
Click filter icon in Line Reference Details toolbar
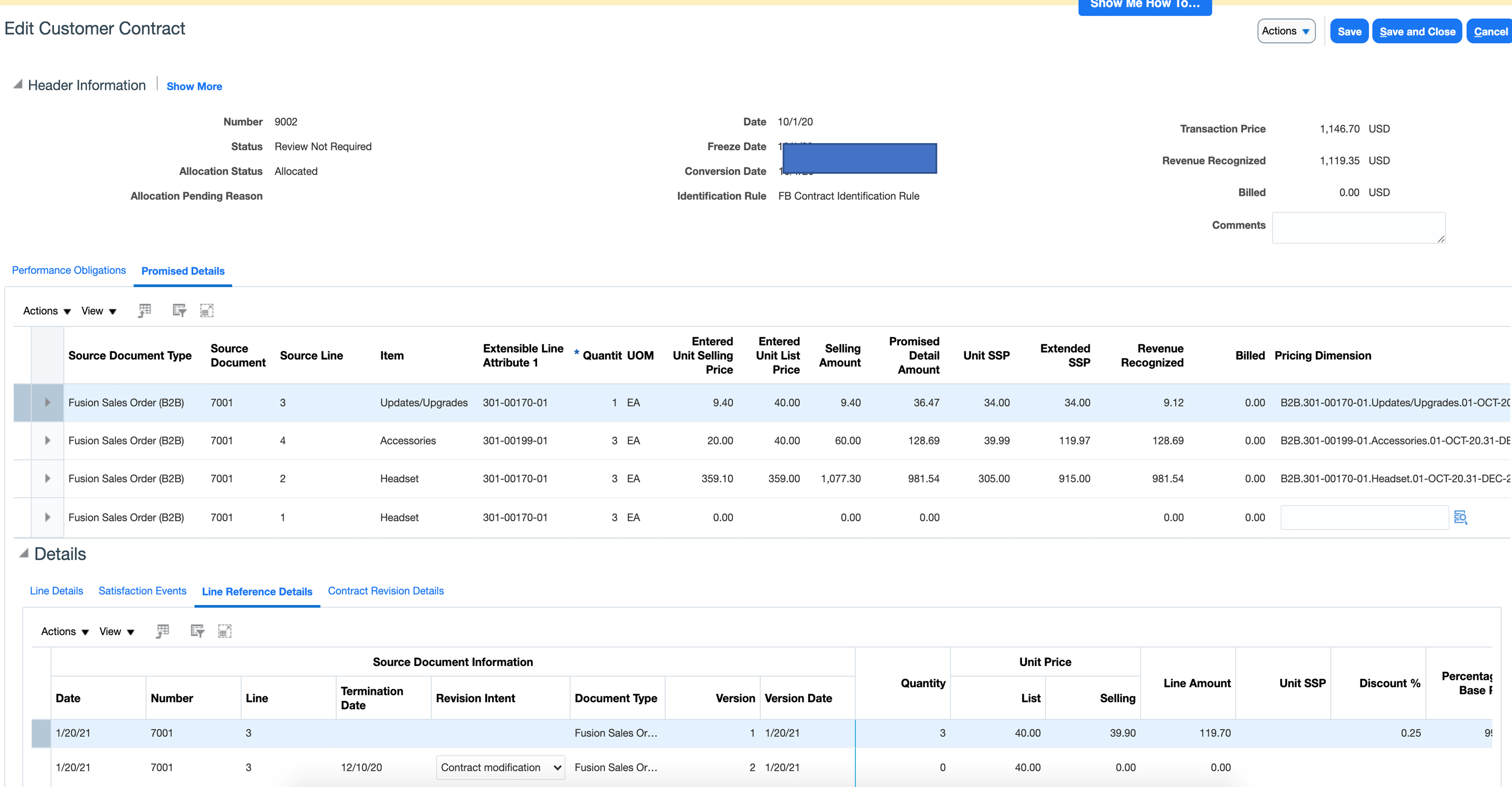click(x=197, y=631)
